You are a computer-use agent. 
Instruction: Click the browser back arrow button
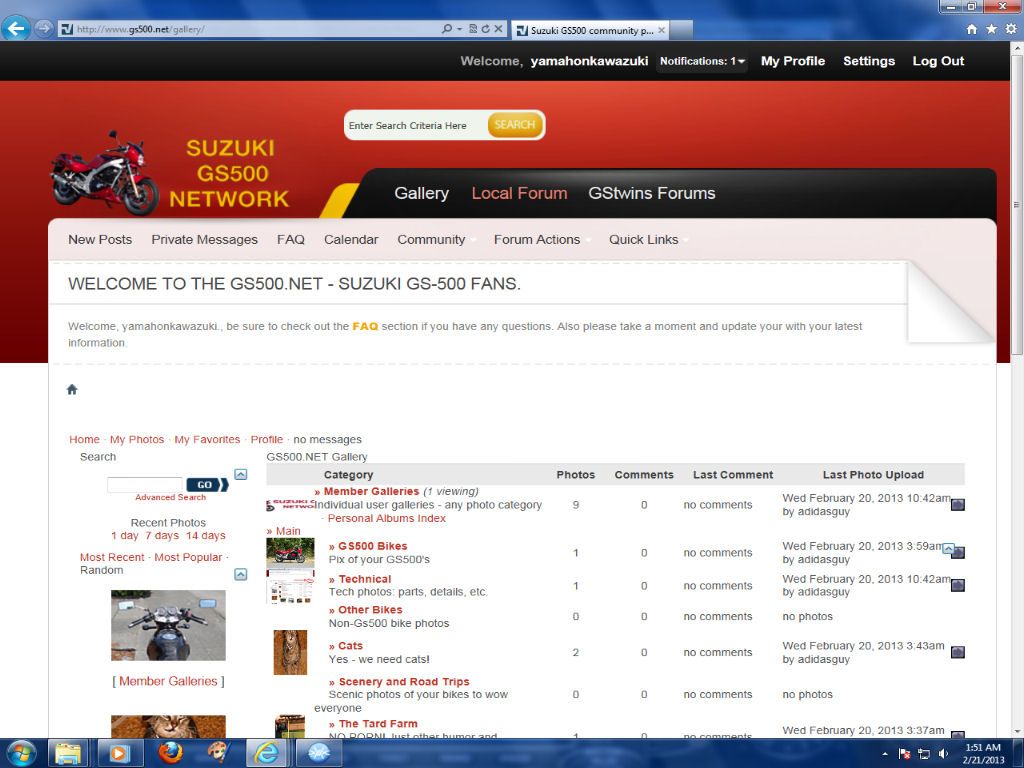[x=15, y=28]
